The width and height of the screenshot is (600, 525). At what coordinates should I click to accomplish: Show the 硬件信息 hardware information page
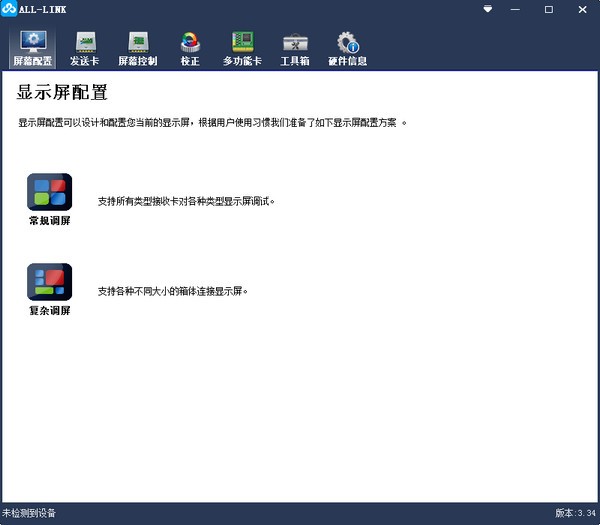point(347,47)
